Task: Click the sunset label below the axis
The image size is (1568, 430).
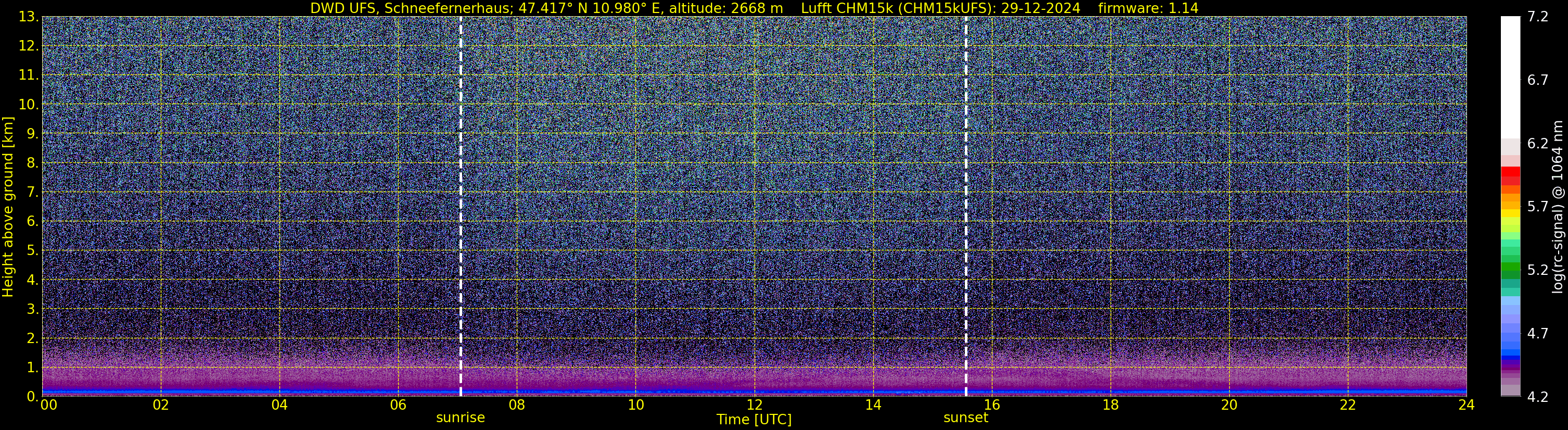Action: pyautogui.click(x=966, y=418)
